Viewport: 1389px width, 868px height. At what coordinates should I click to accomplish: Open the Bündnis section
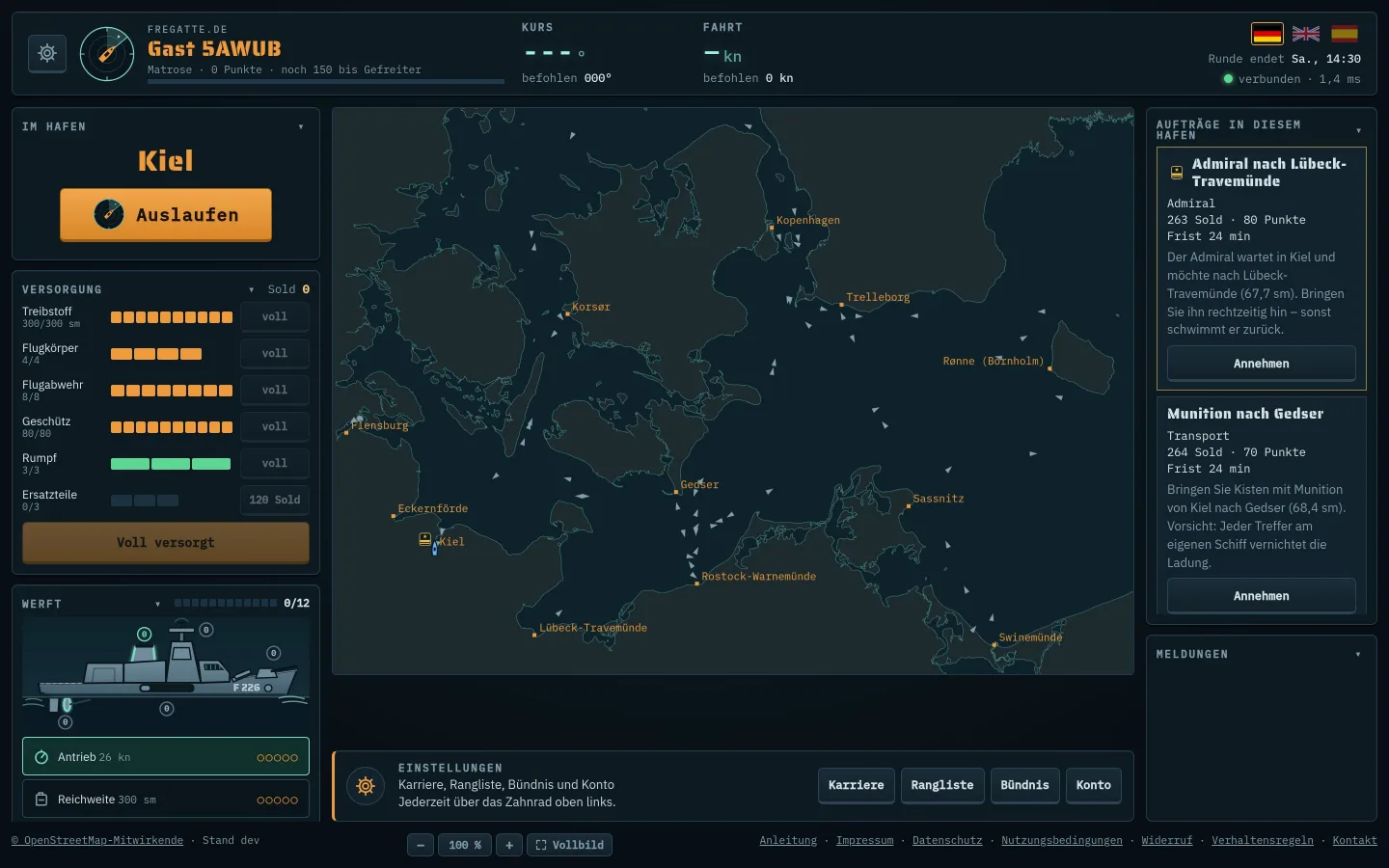click(1025, 785)
